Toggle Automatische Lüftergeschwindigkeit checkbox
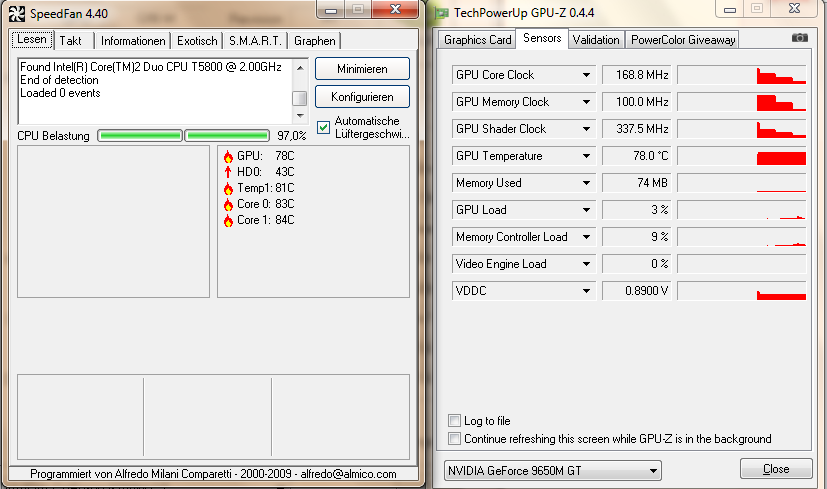 [324, 127]
